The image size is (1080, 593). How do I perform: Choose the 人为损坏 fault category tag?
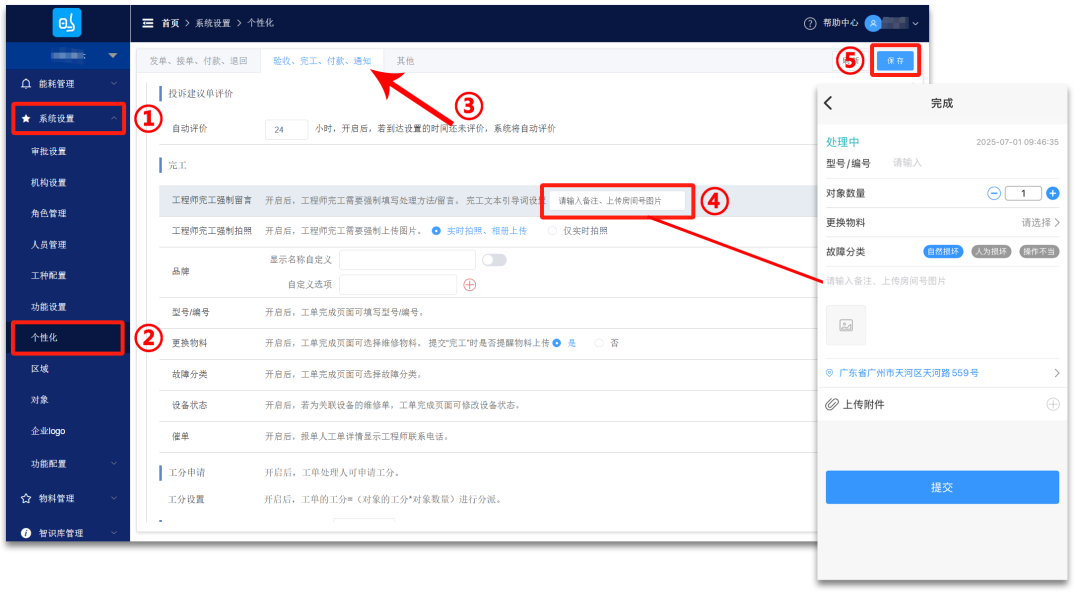(990, 251)
